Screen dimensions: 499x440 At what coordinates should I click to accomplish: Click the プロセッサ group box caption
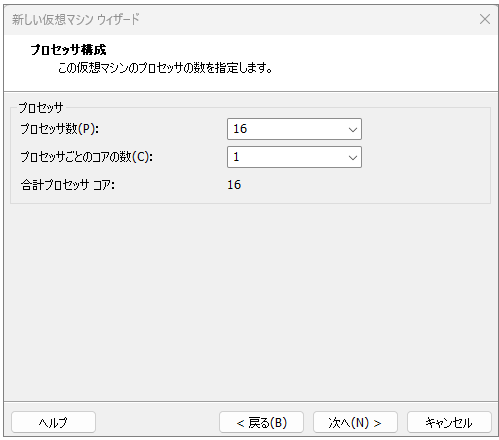click(41, 107)
